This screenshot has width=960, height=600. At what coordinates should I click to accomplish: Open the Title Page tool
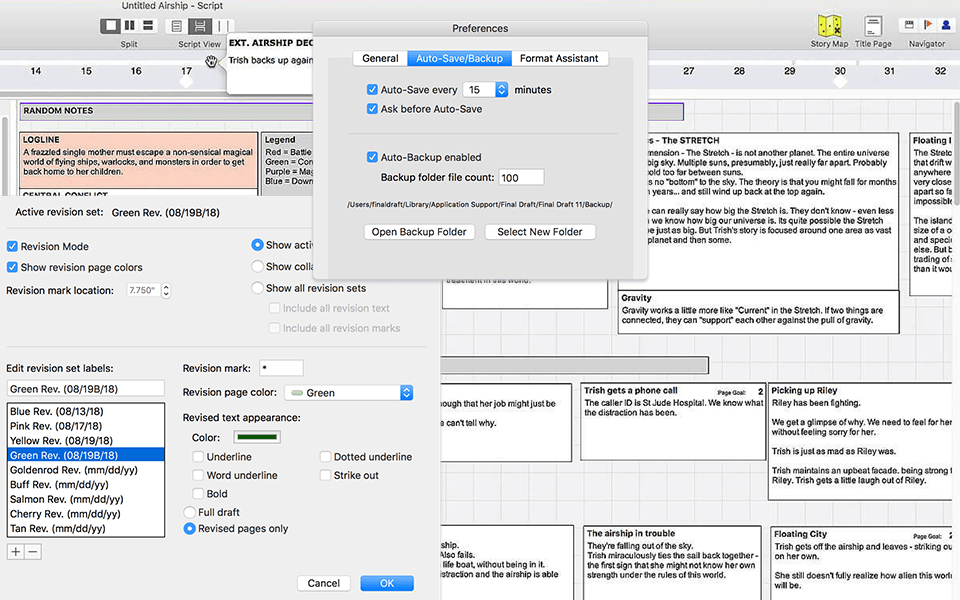874,26
